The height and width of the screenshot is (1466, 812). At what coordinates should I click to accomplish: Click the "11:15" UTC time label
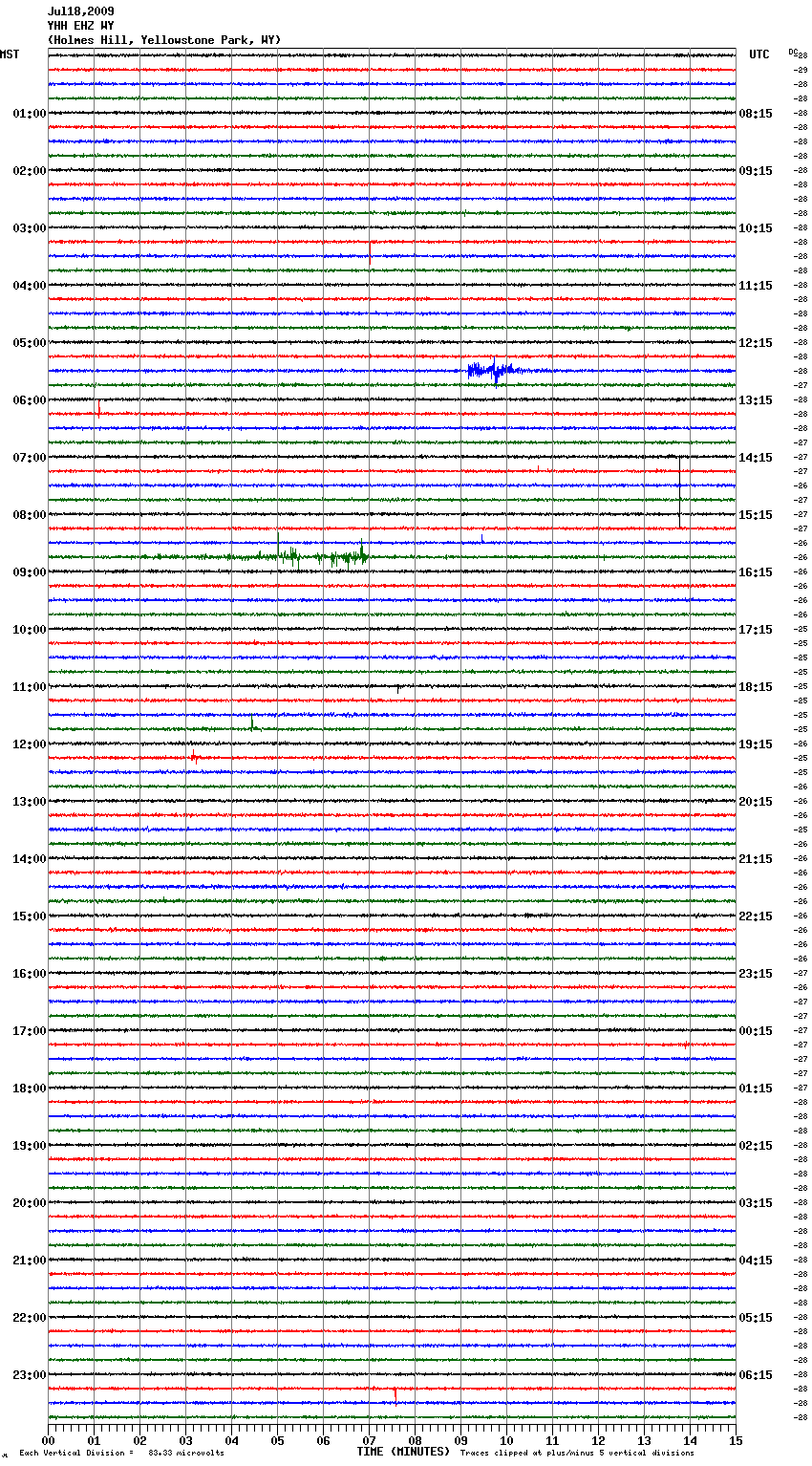pos(756,286)
